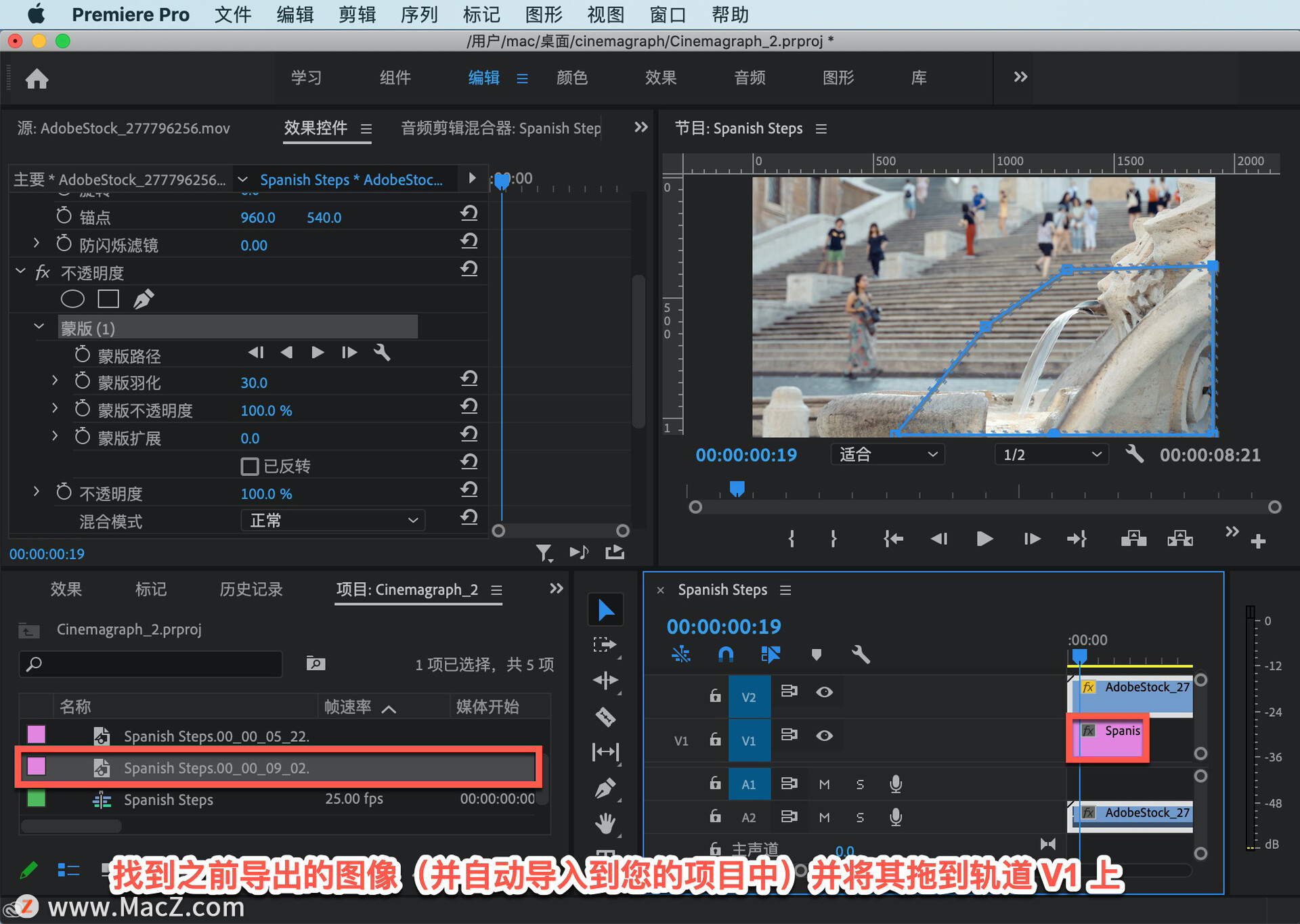Add marker in timeline

(816, 655)
